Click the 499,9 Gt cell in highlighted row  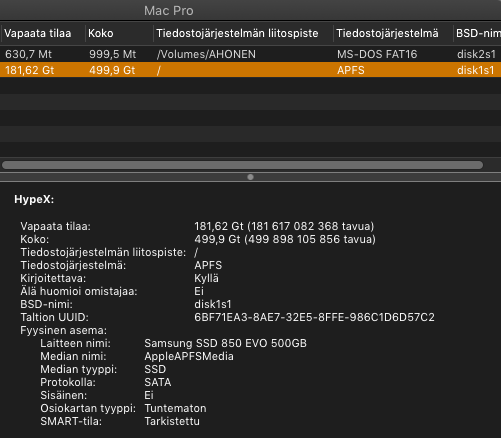pyautogui.click(x=112, y=70)
